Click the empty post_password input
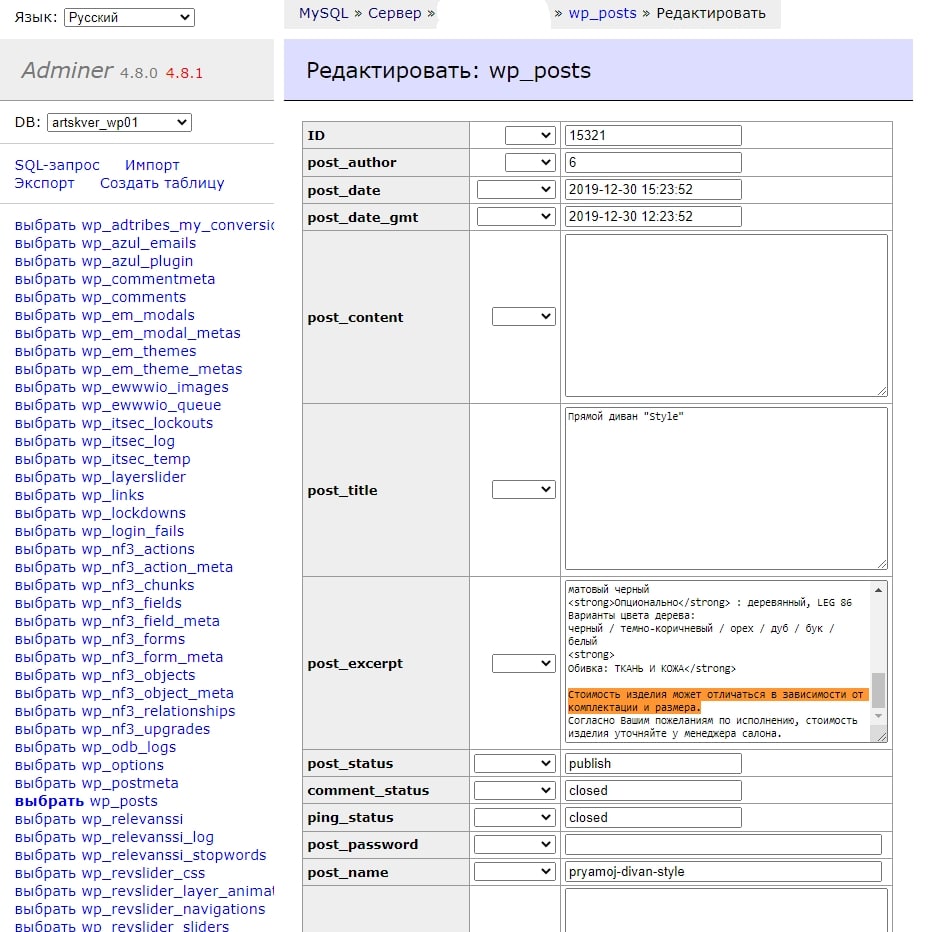Screen dimensions: 939x932 tap(723, 844)
